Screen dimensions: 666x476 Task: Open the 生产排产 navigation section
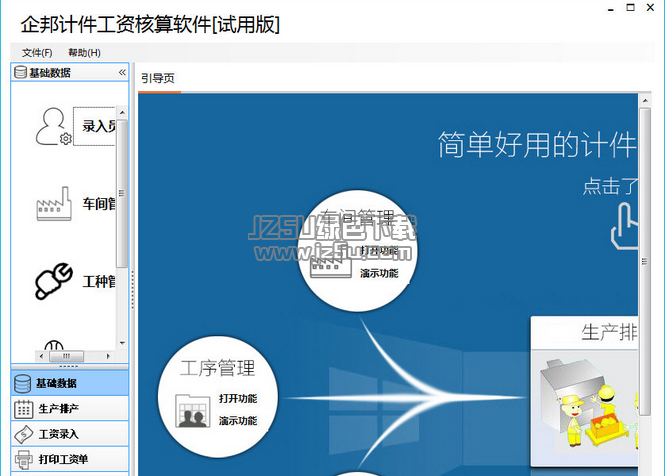(x=70, y=408)
